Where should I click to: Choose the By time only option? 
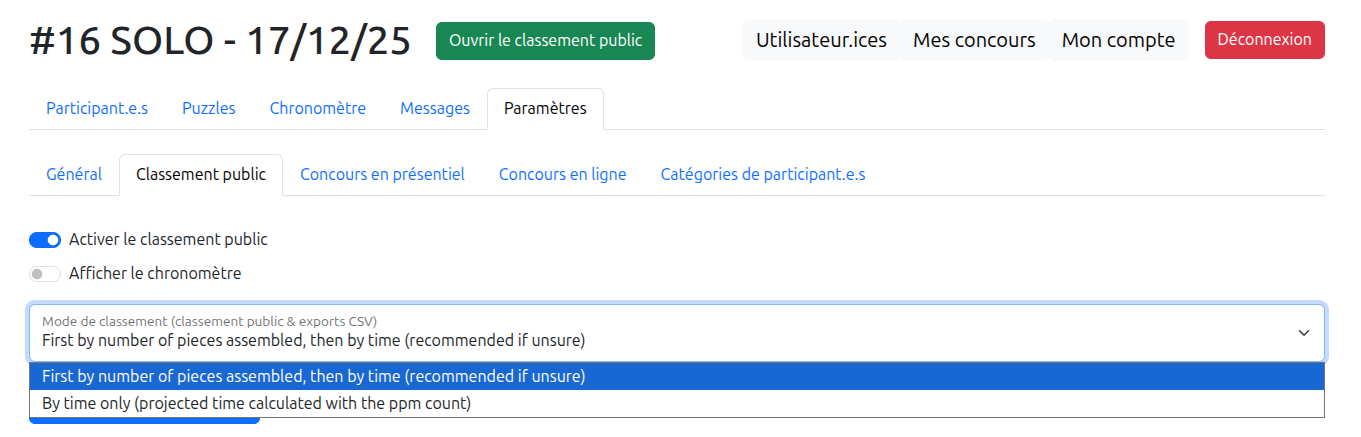(x=256, y=404)
